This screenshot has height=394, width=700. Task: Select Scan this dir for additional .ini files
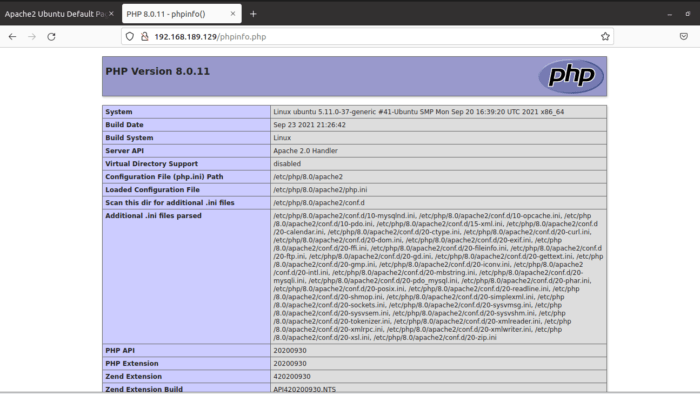click(x=170, y=202)
